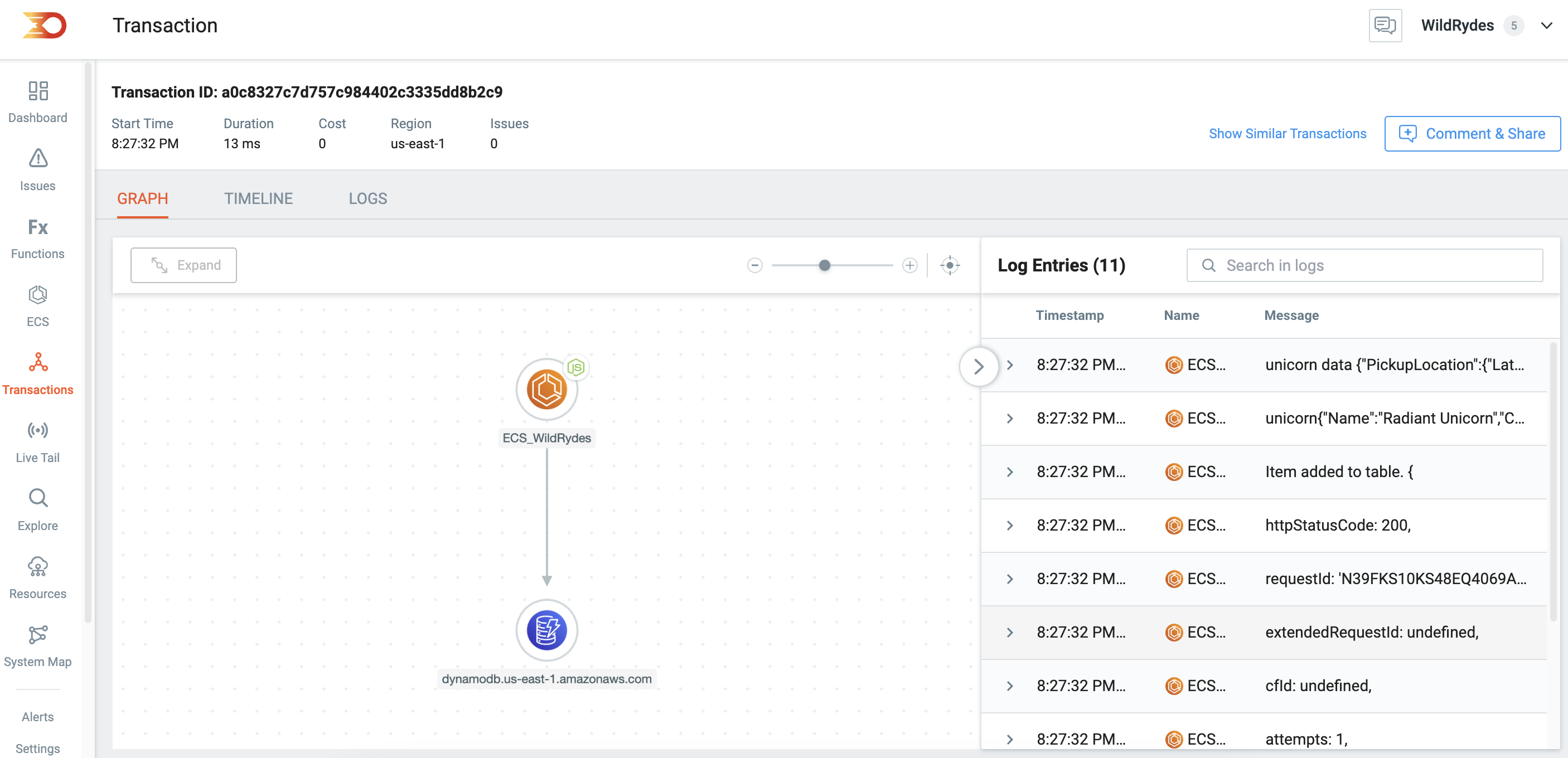
Task: Switch to the TIMELINE tab
Action: [259, 199]
